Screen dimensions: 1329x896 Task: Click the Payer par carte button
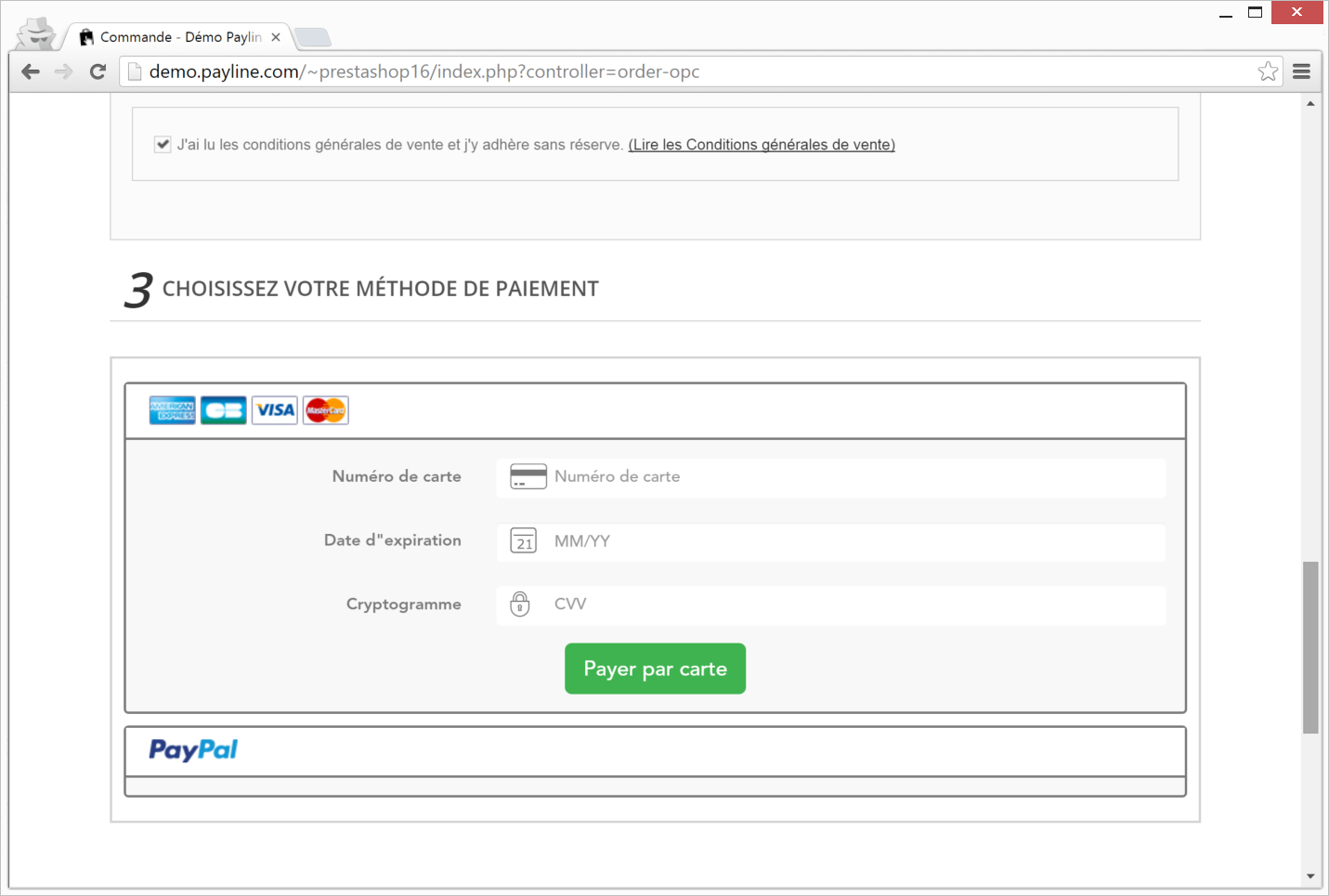tap(655, 669)
